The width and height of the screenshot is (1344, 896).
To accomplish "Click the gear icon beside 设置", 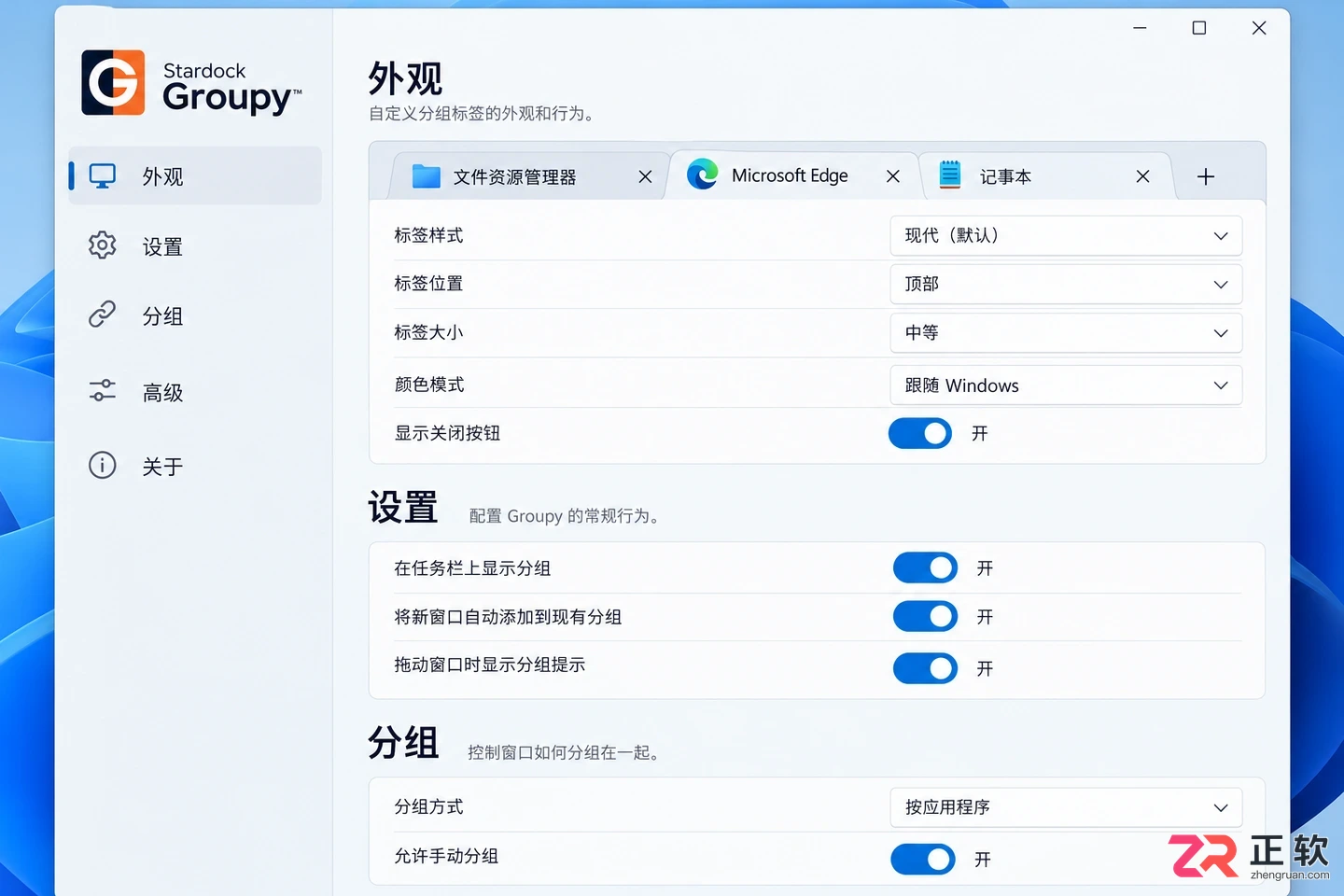I will tap(103, 245).
